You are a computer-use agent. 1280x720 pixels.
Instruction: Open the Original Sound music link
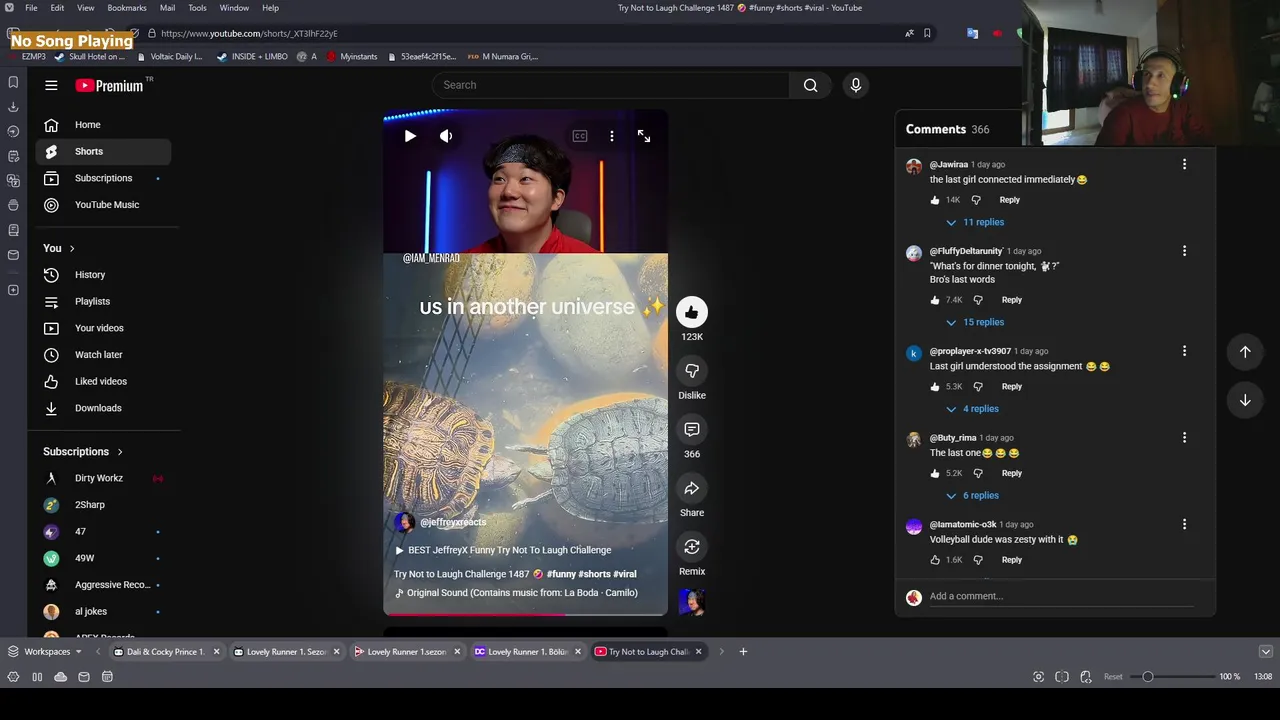(x=516, y=593)
